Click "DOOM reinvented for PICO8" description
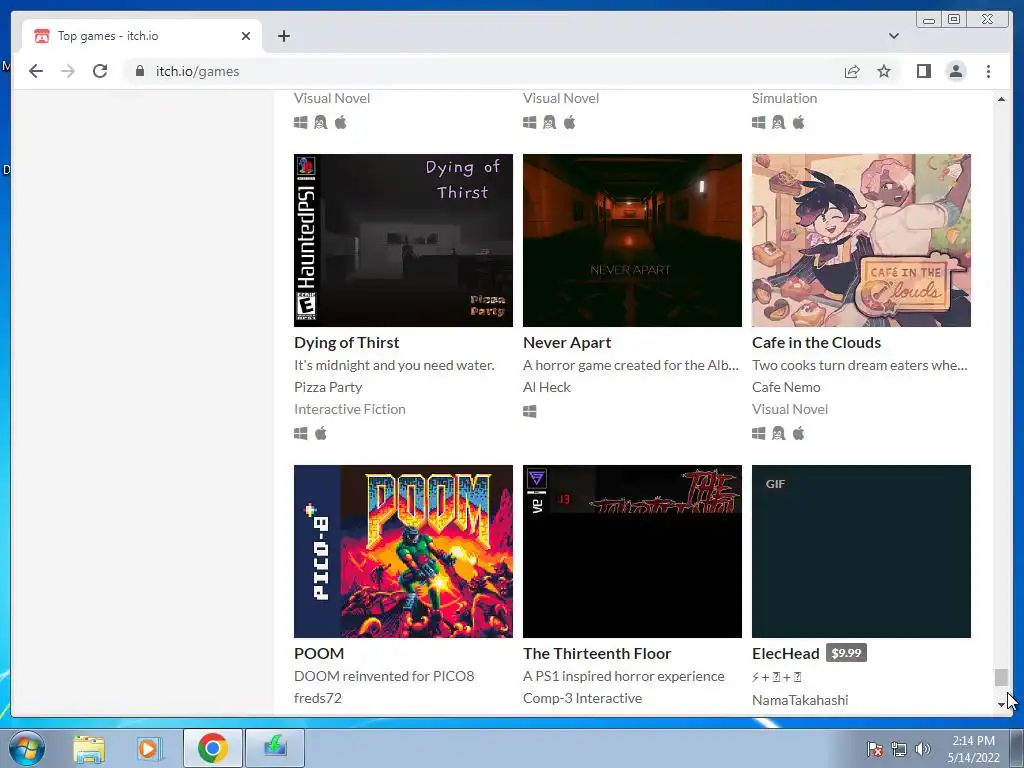 point(384,676)
